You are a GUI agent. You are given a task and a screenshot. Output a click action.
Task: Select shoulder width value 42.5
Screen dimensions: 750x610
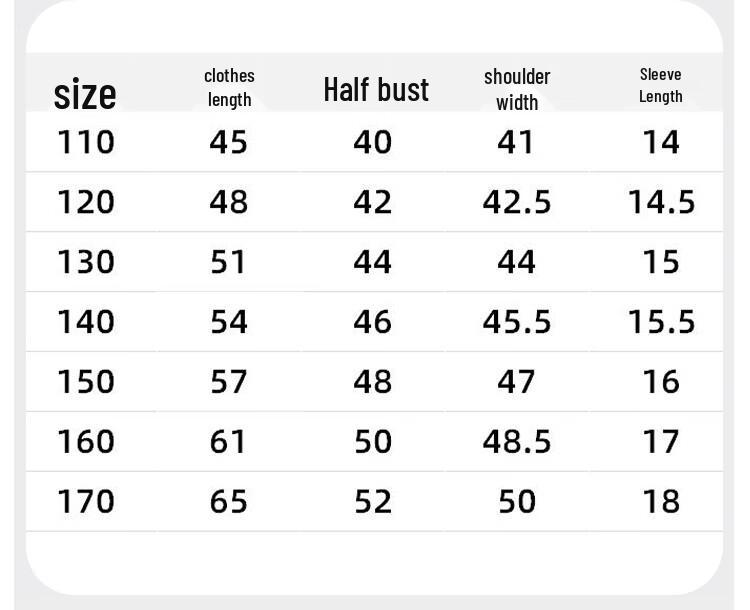pos(517,202)
